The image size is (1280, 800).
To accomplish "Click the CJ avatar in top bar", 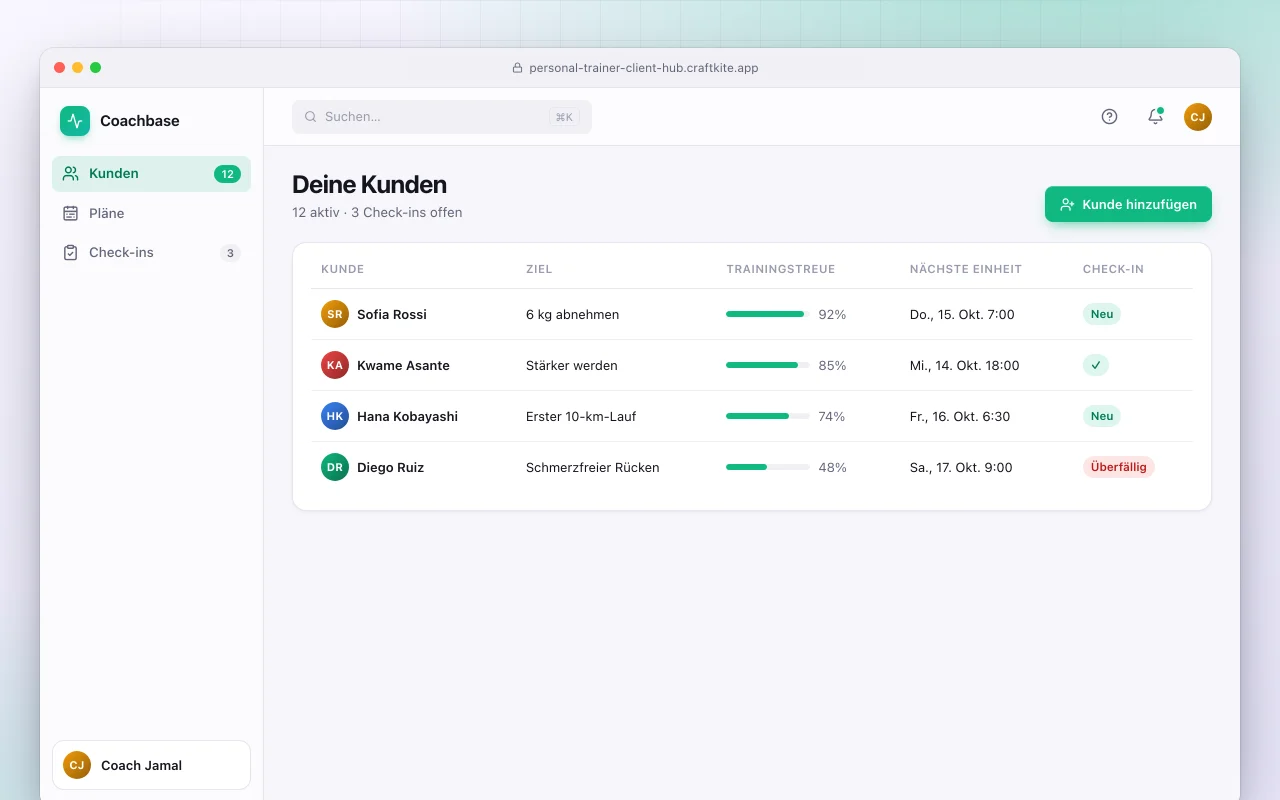I will click(1198, 117).
